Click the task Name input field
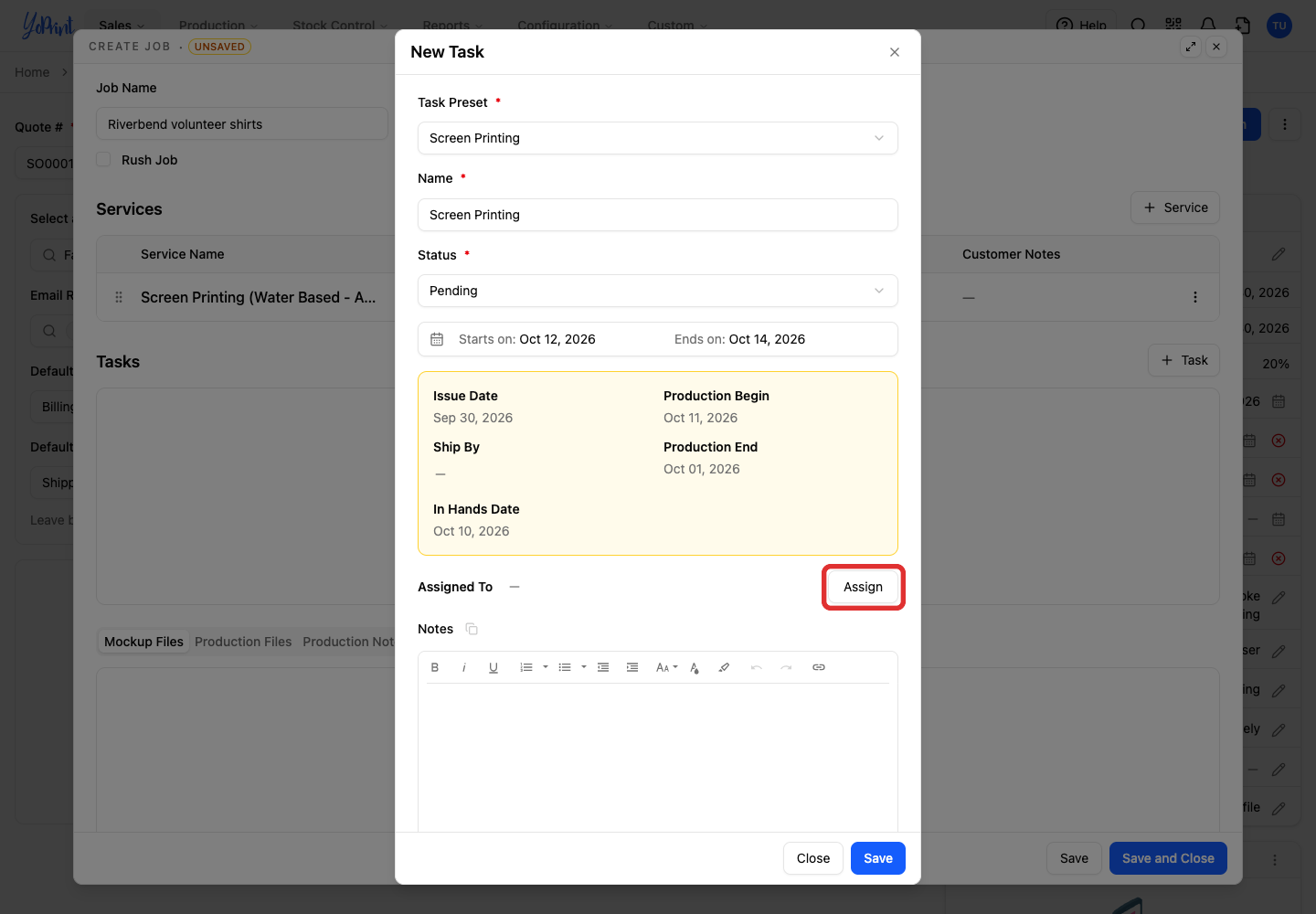The width and height of the screenshot is (1316, 914). [x=658, y=215]
